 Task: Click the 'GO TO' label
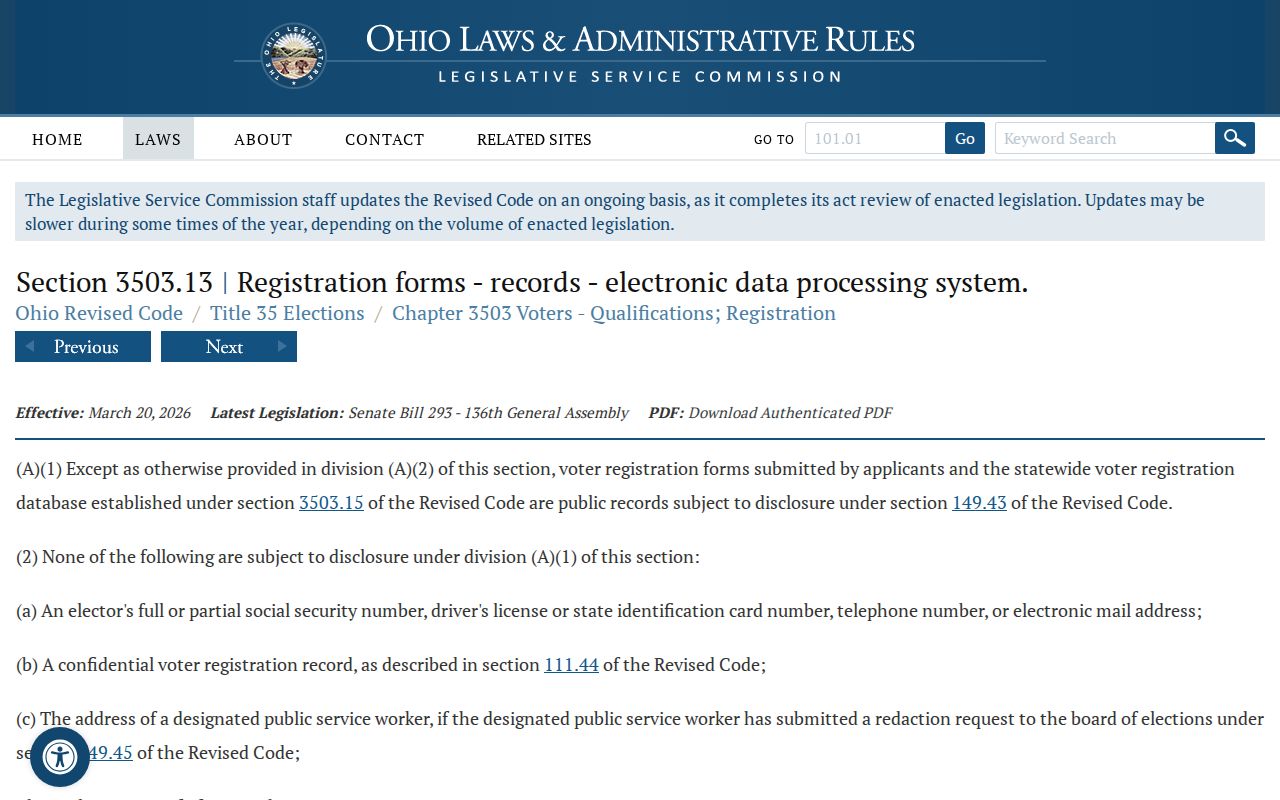(x=774, y=139)
